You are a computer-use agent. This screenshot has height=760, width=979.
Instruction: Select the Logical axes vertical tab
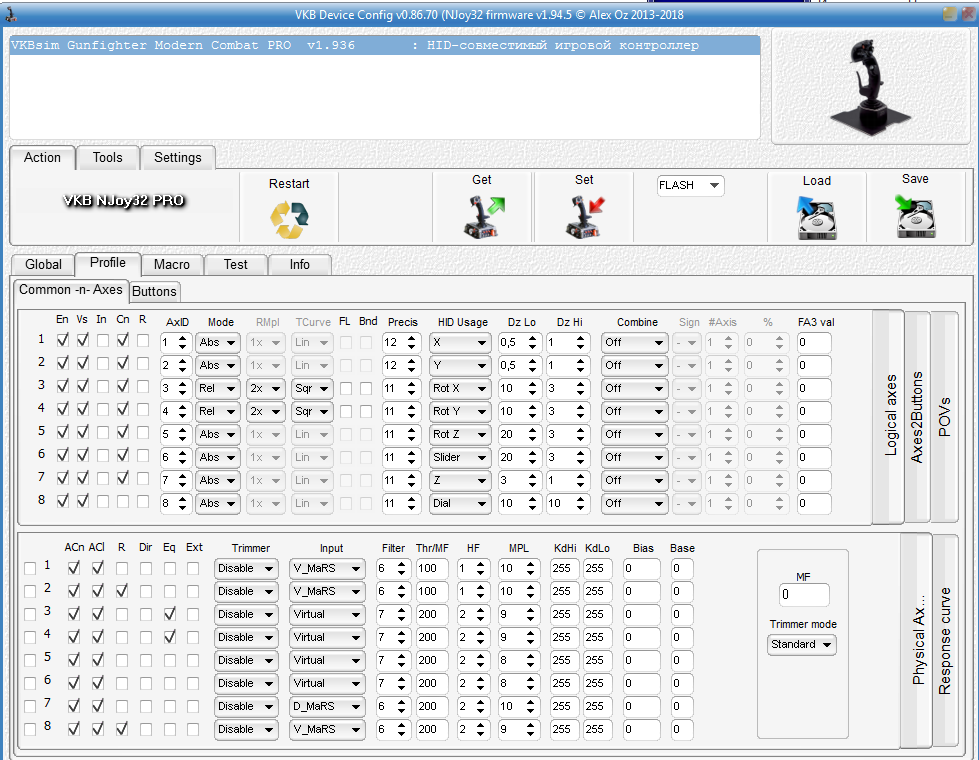889,417
